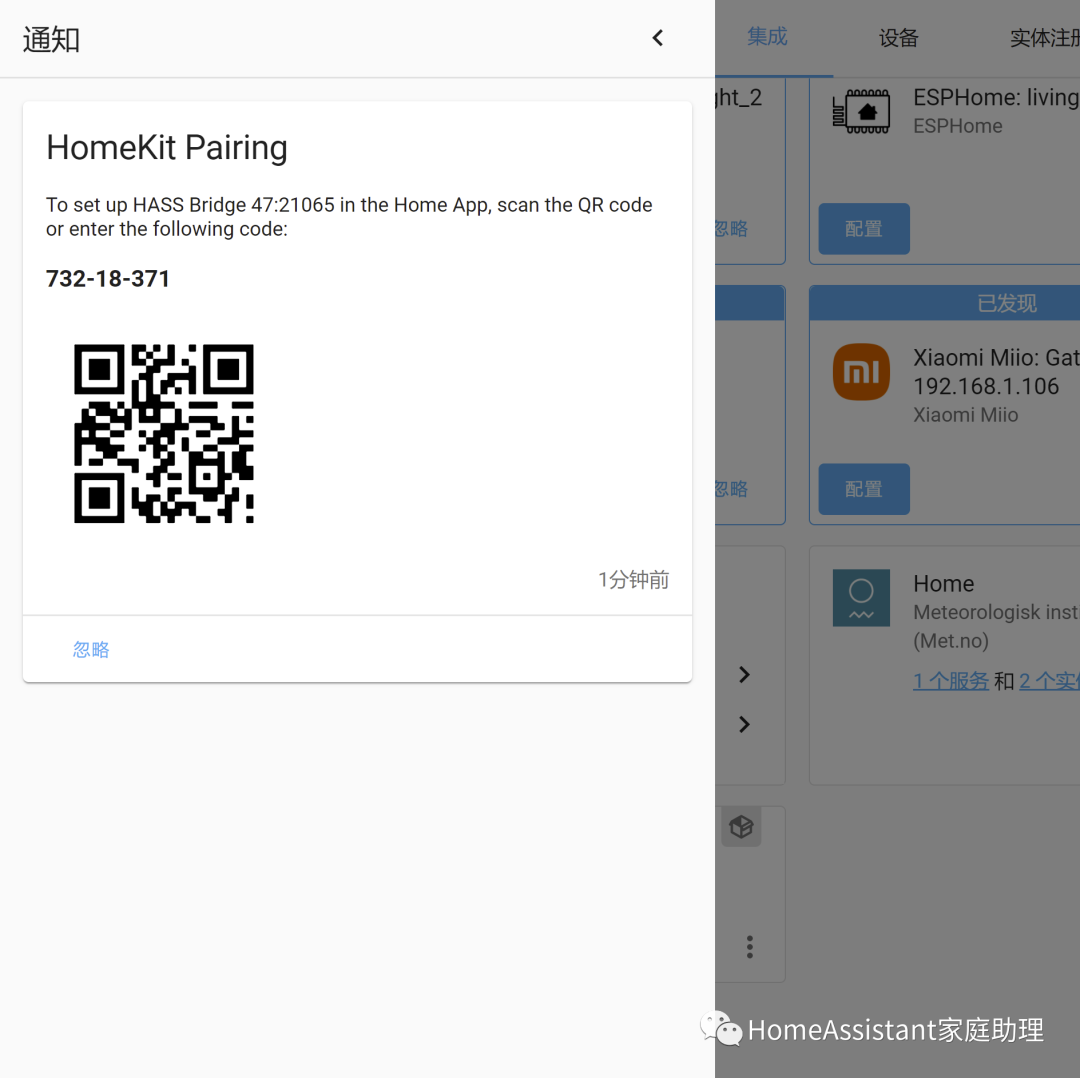Click the 通知 panel heading

[x=51, y=39]
